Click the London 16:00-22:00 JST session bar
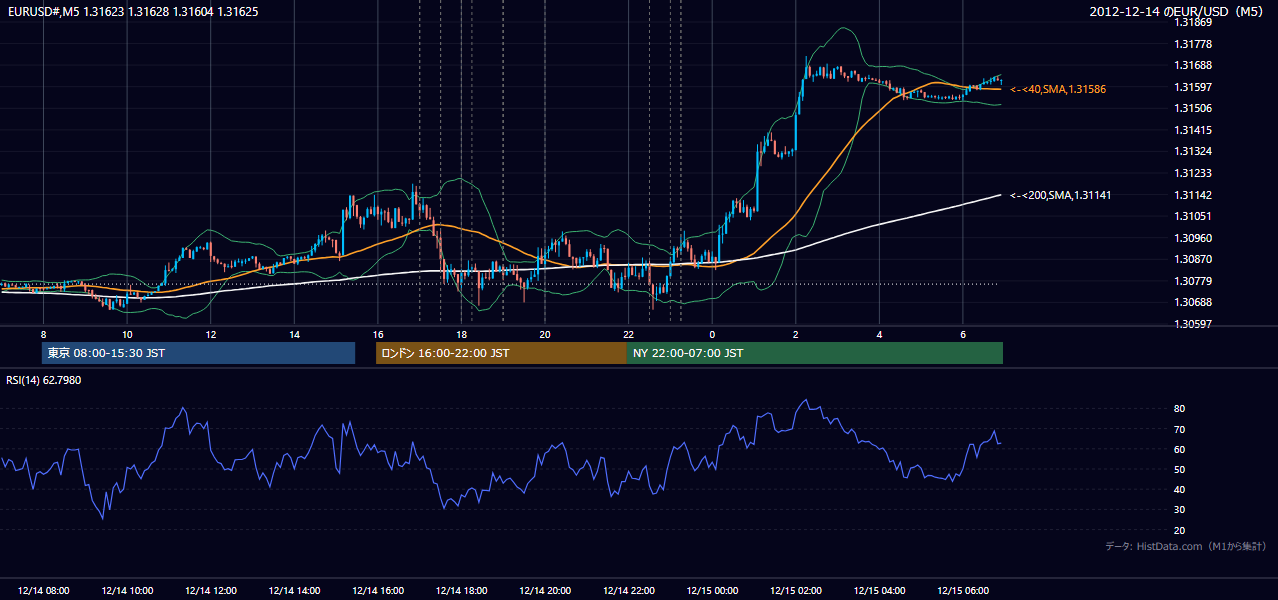 click(x=501, y=353)
